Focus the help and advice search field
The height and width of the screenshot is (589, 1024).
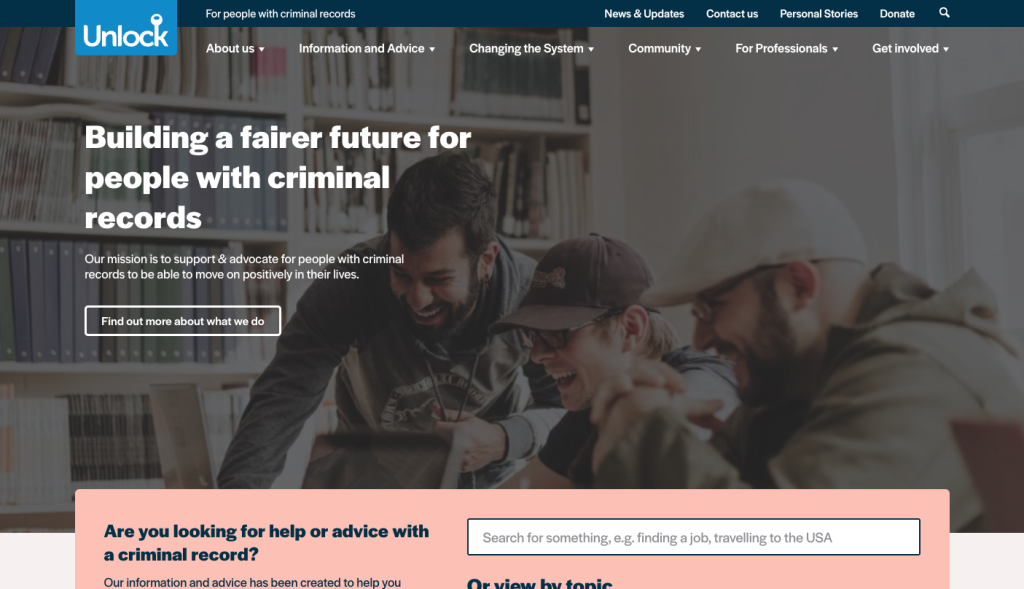click(x=694, y=537)
